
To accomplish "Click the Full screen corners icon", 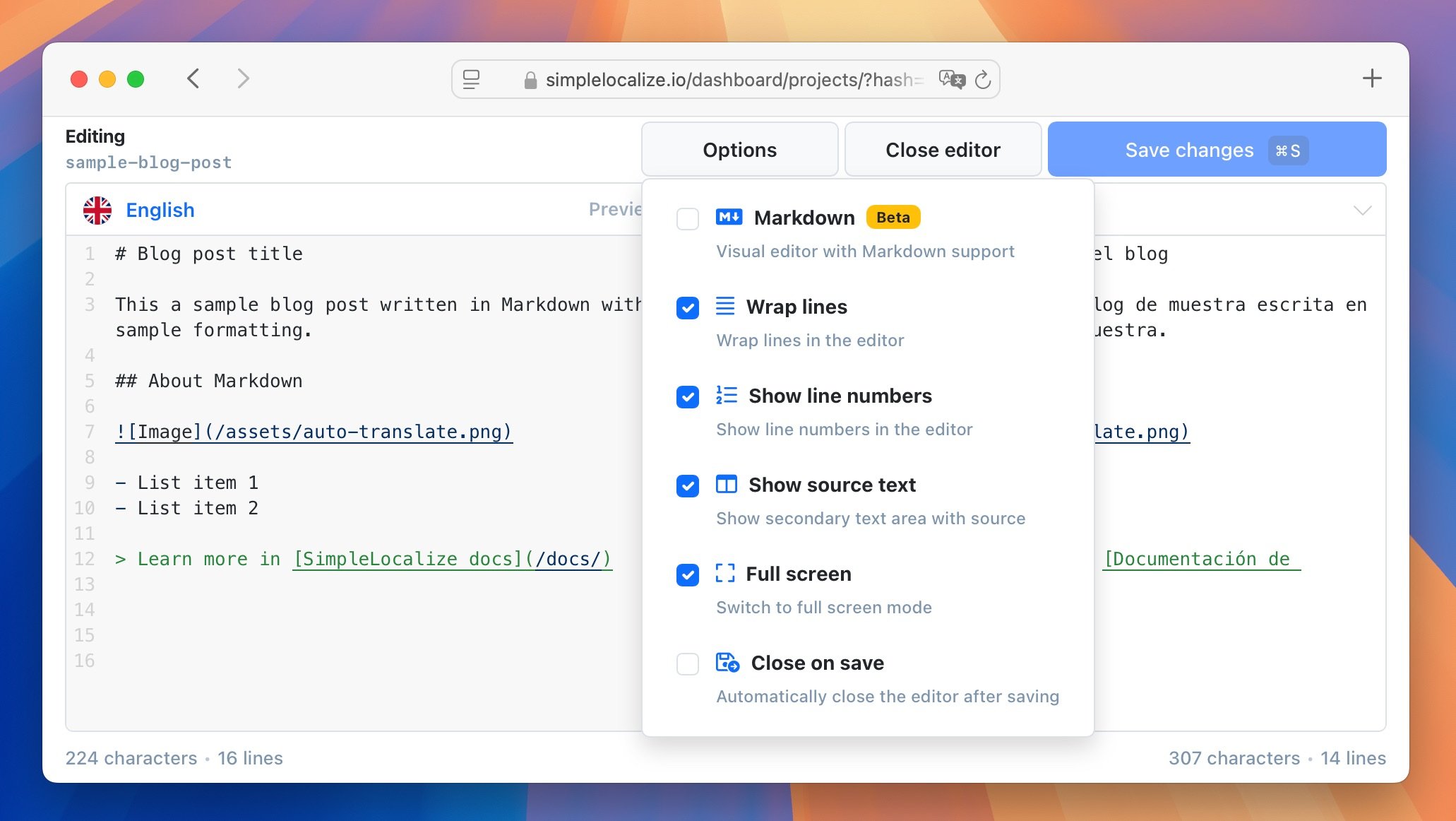I will point(725,573).
